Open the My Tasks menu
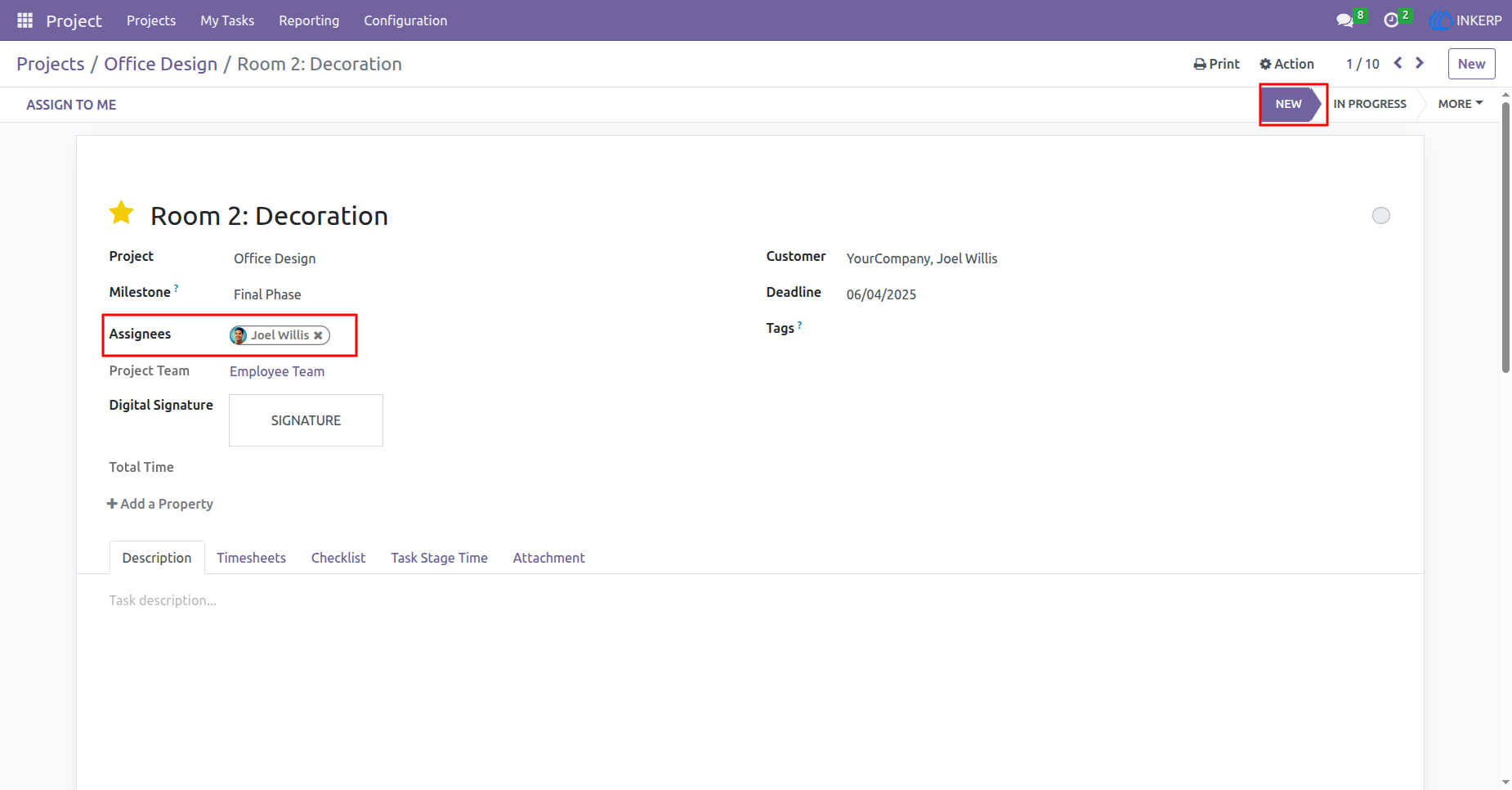The width and height of the screenshot is (1512, 790). [227, 20]
